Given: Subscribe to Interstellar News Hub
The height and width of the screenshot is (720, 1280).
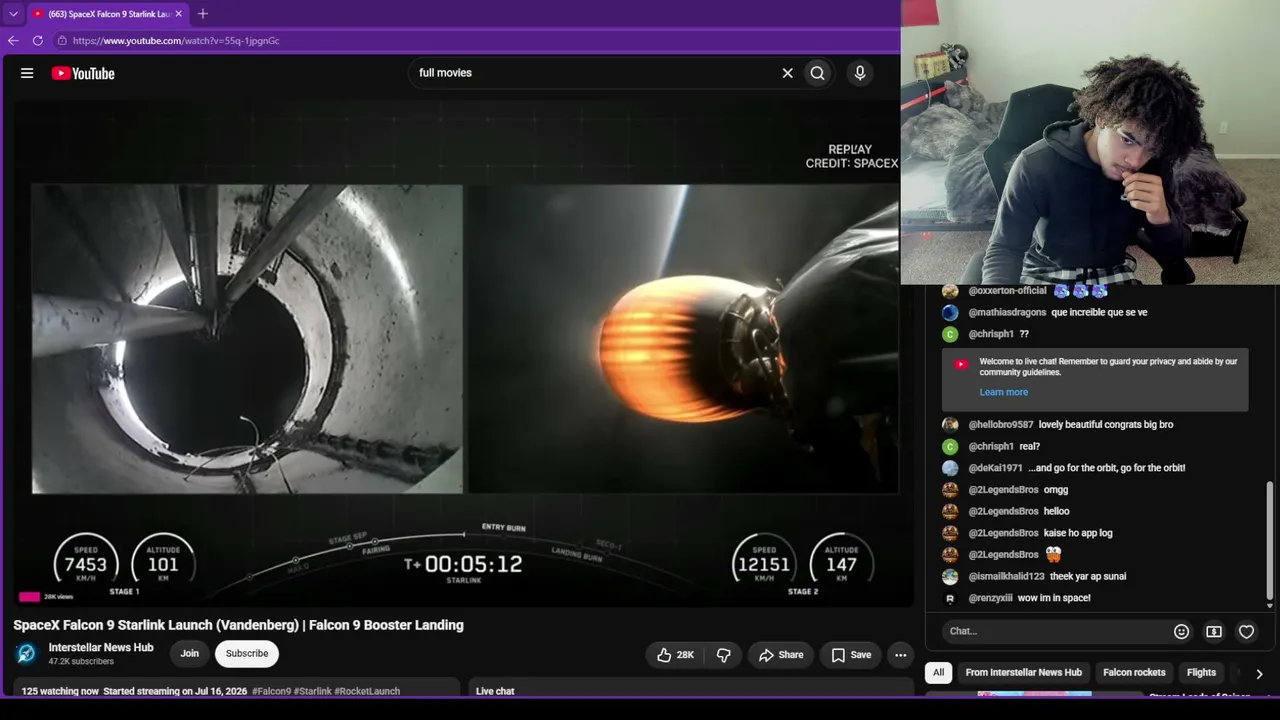Looking at the screenshot, I should pos(247,654).
